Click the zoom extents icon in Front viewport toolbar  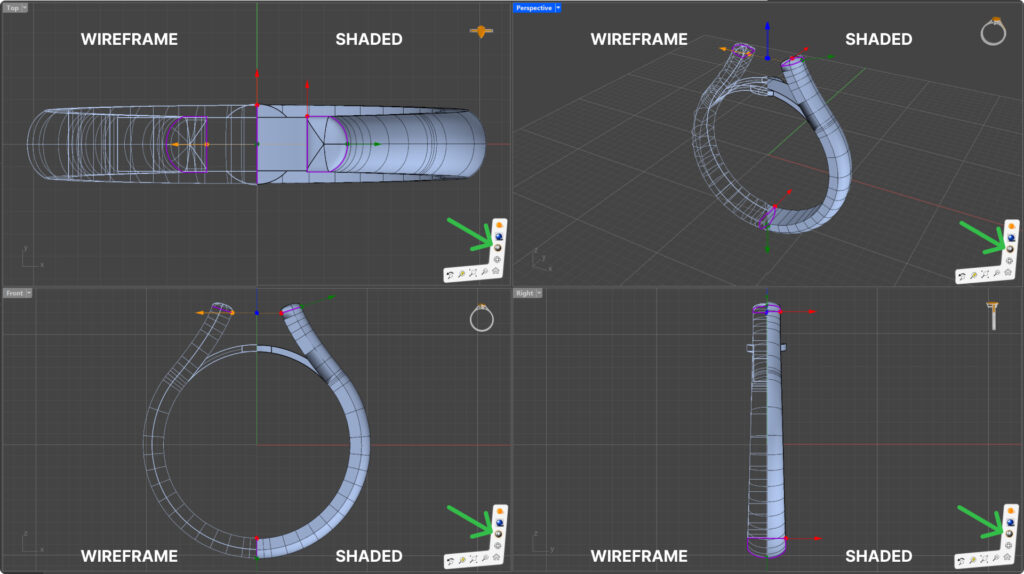click(474, 560)
